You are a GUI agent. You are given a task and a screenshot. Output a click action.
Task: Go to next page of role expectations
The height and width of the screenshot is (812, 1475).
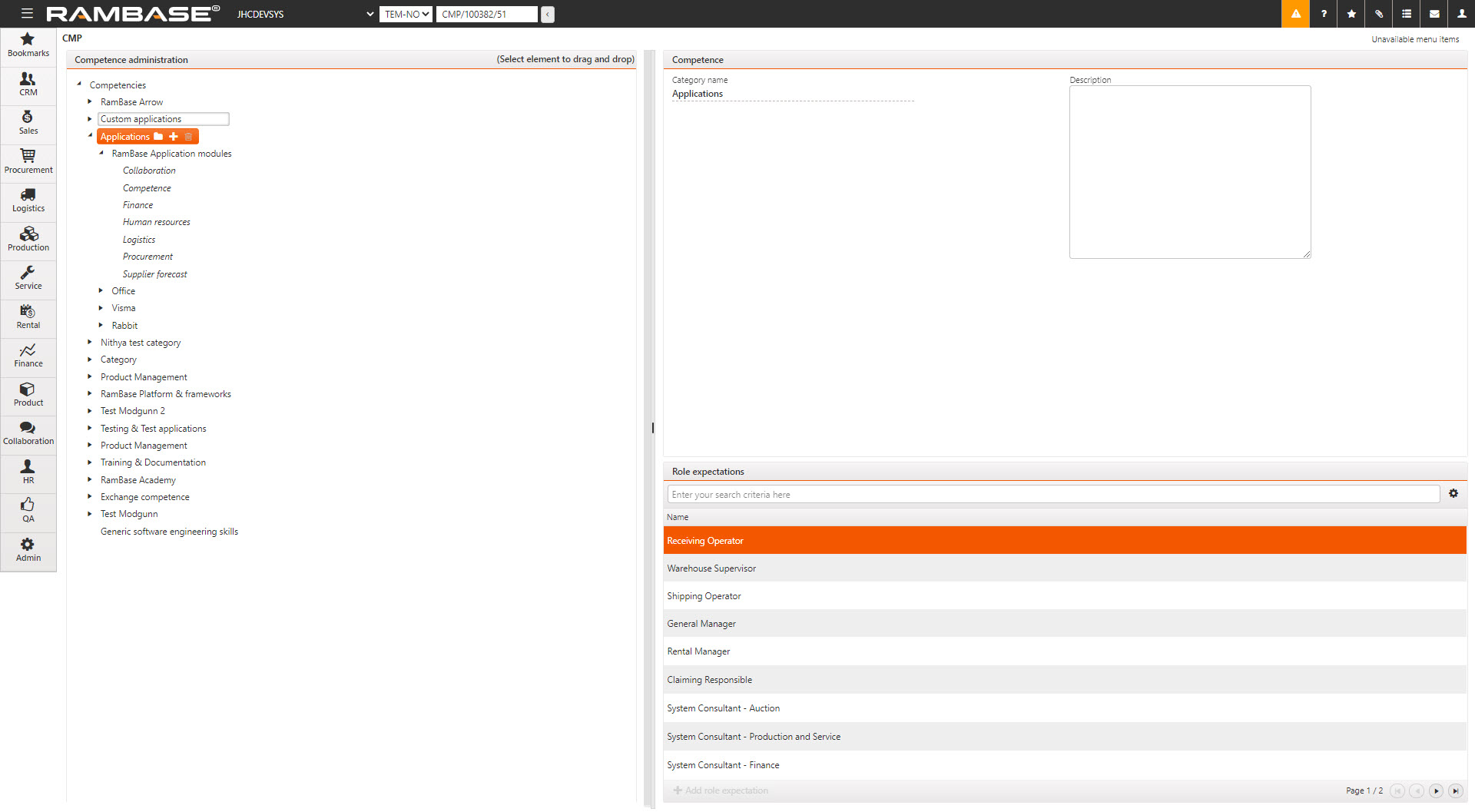tap(1436, 790)
